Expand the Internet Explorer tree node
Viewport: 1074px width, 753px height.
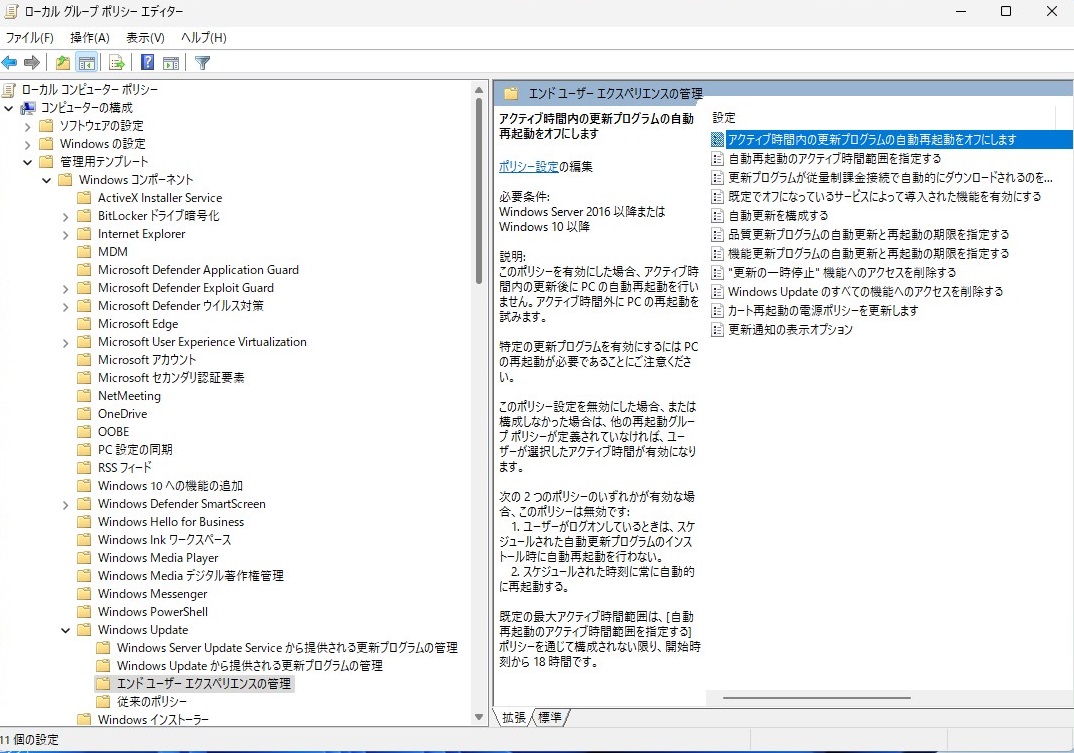65,234
